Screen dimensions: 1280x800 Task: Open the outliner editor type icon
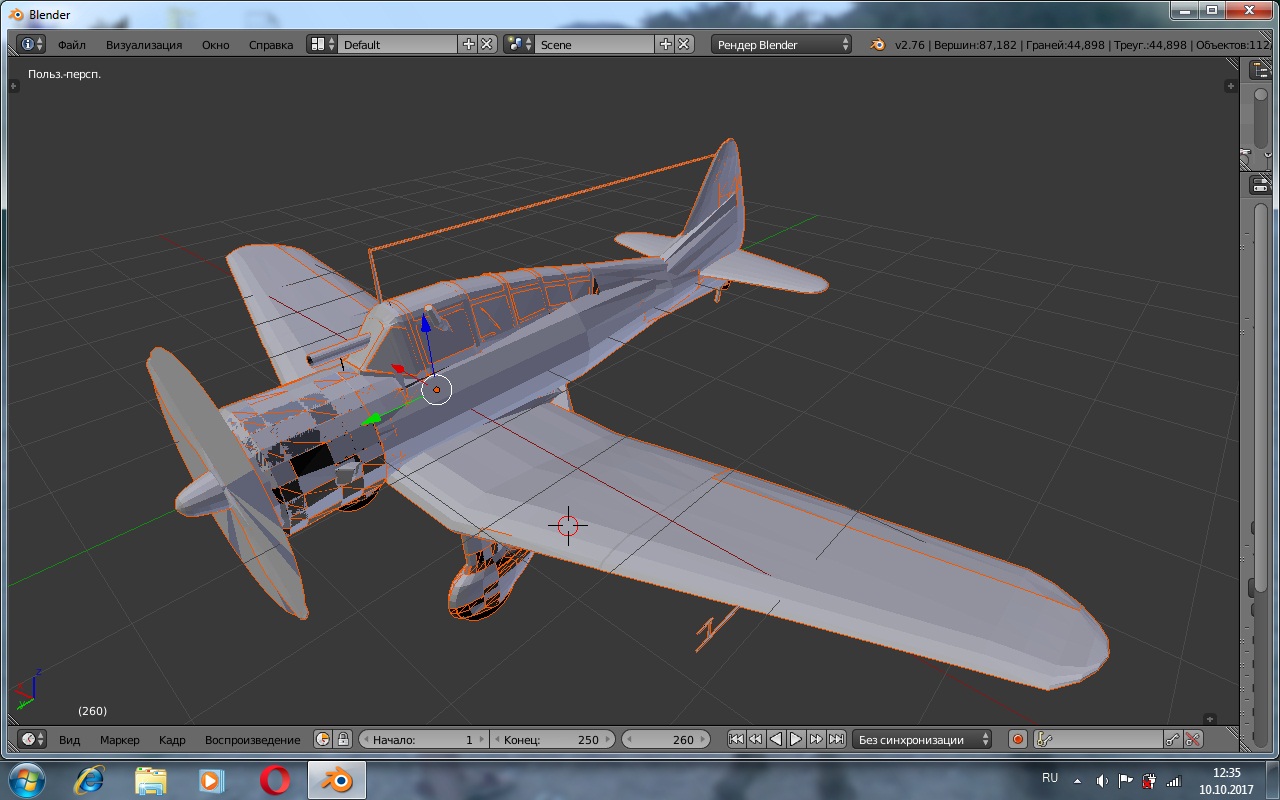[x=1260, y=69]
